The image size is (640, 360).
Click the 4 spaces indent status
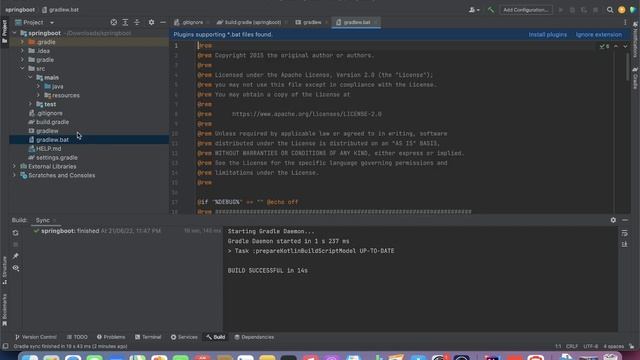click(x=613, y=346)
